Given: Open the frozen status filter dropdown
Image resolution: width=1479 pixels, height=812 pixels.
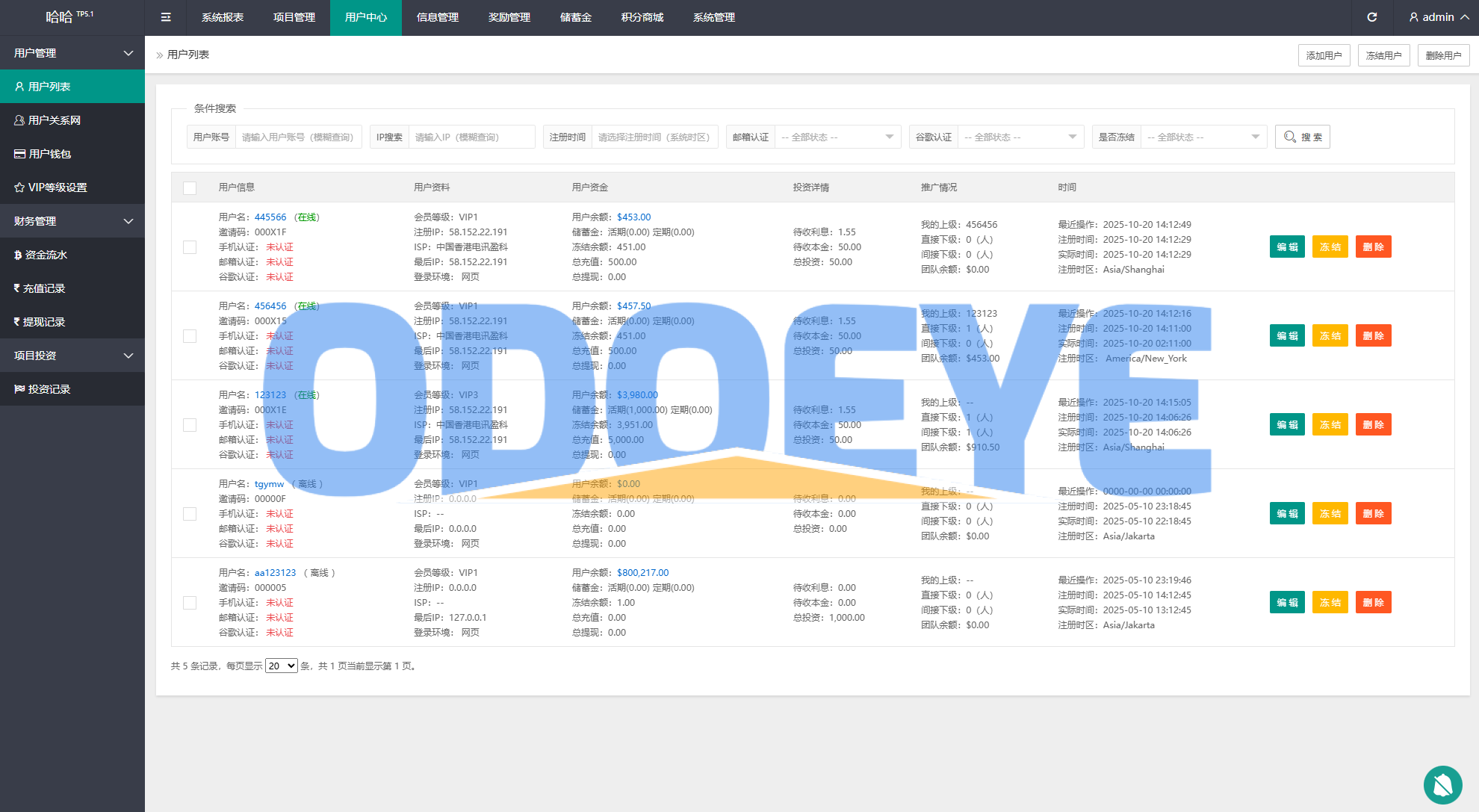Looking at the screenshot, I should click(x=1202, y=137).
